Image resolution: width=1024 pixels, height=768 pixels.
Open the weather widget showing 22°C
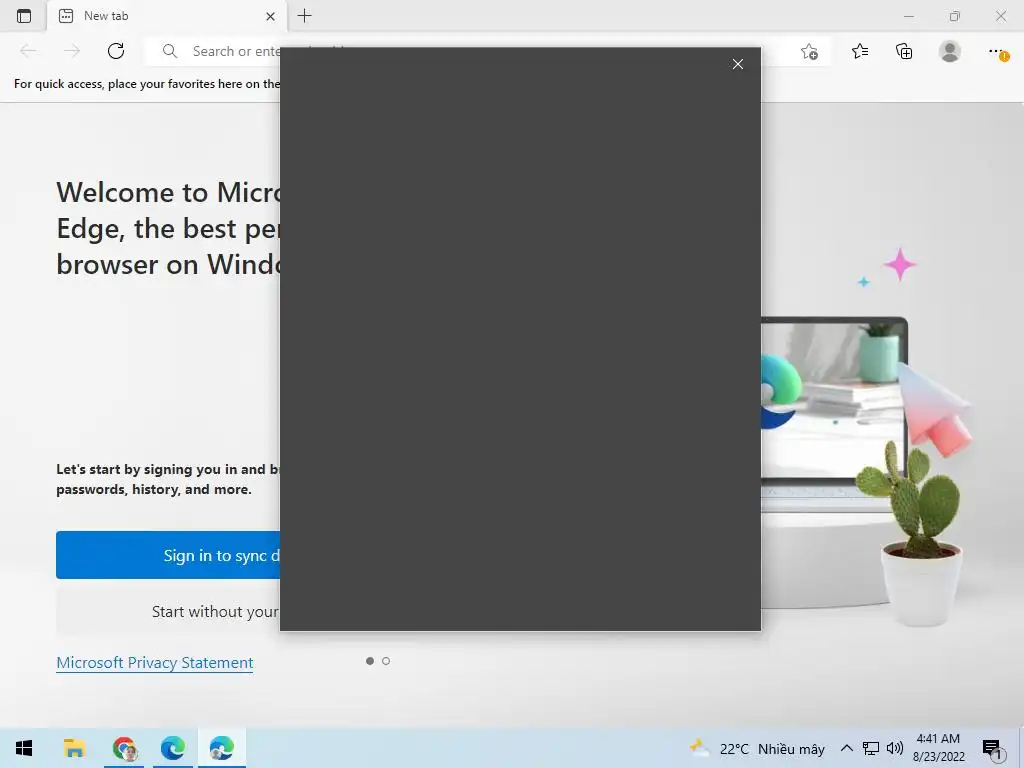(x=757, y=748)
